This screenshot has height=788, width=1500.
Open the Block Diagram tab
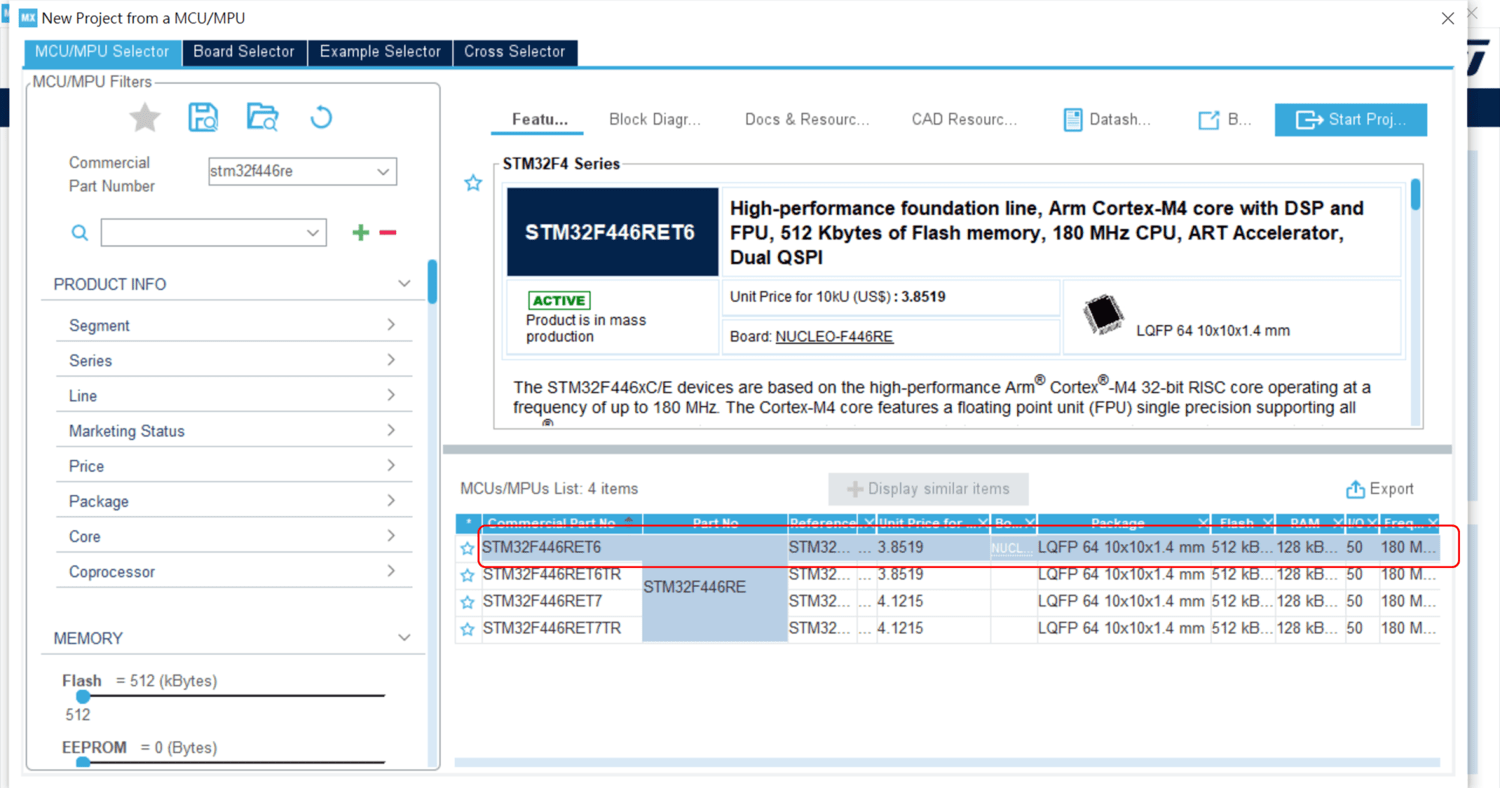655,120
